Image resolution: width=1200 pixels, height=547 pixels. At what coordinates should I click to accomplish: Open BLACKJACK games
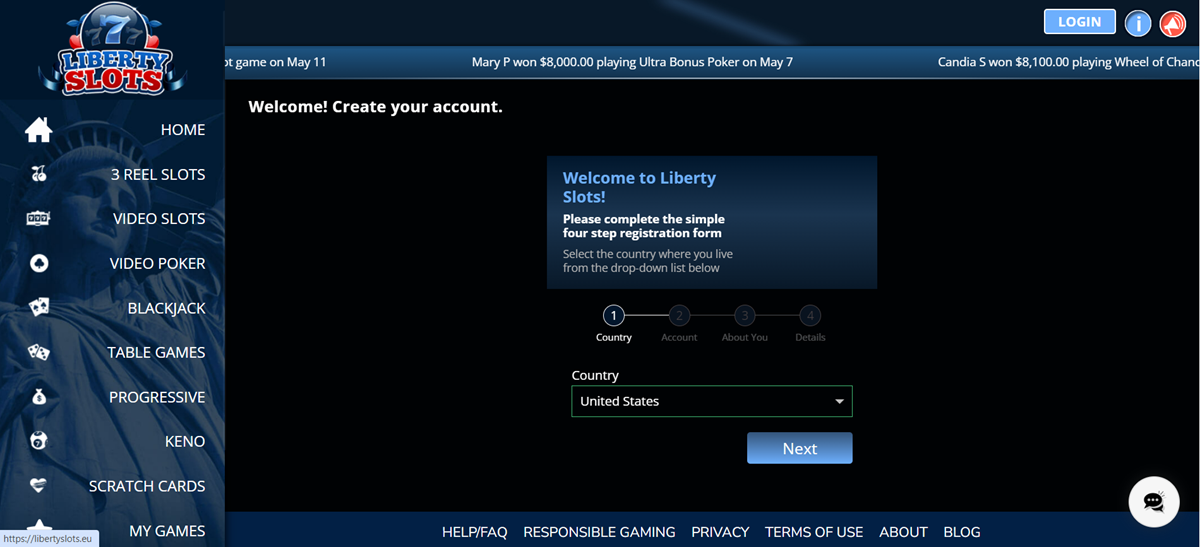[x=167, y=308]
